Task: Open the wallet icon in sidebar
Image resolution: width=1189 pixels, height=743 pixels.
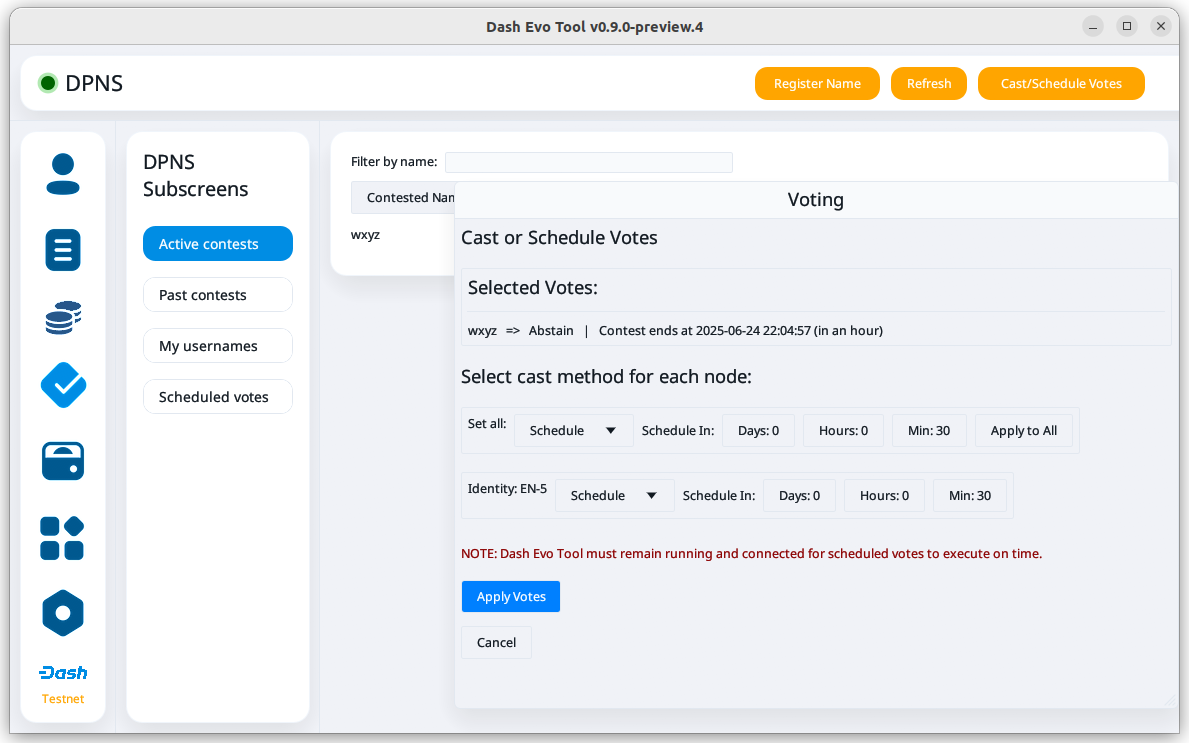Action: coord(63,461)
